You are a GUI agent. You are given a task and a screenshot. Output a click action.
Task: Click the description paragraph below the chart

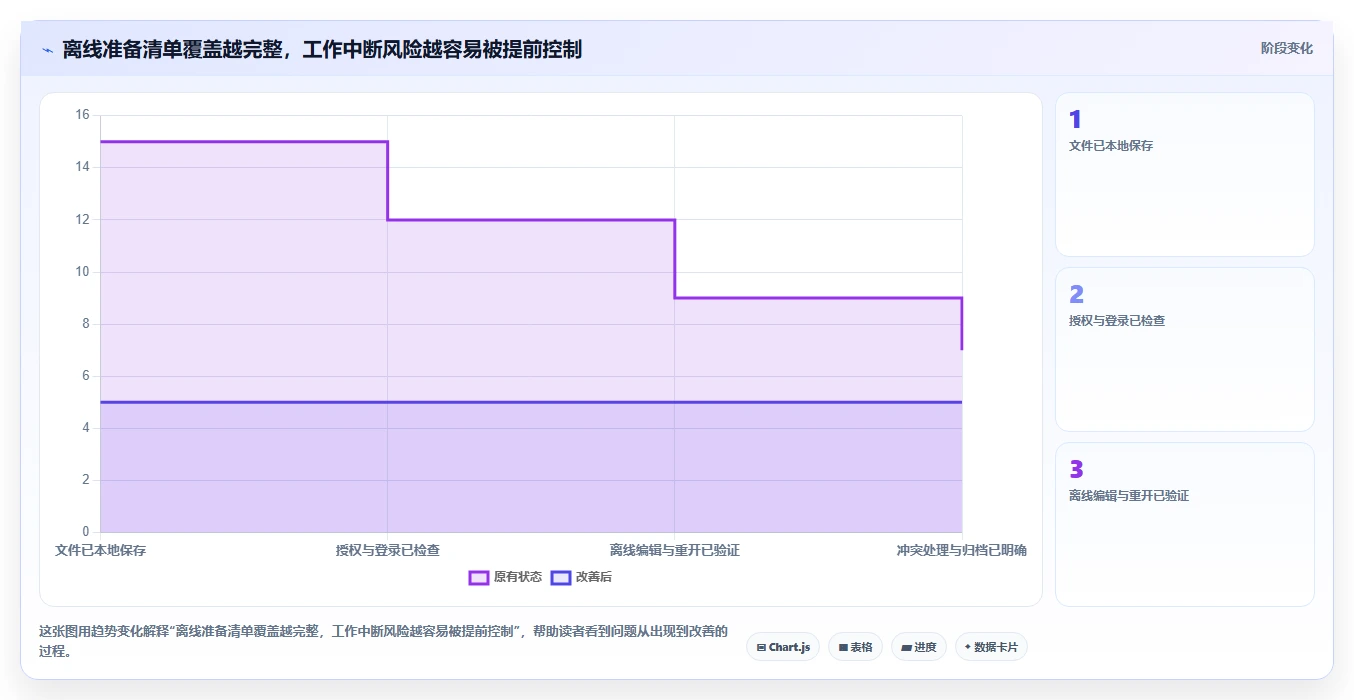pyautogui.click(x=384, y=641)
